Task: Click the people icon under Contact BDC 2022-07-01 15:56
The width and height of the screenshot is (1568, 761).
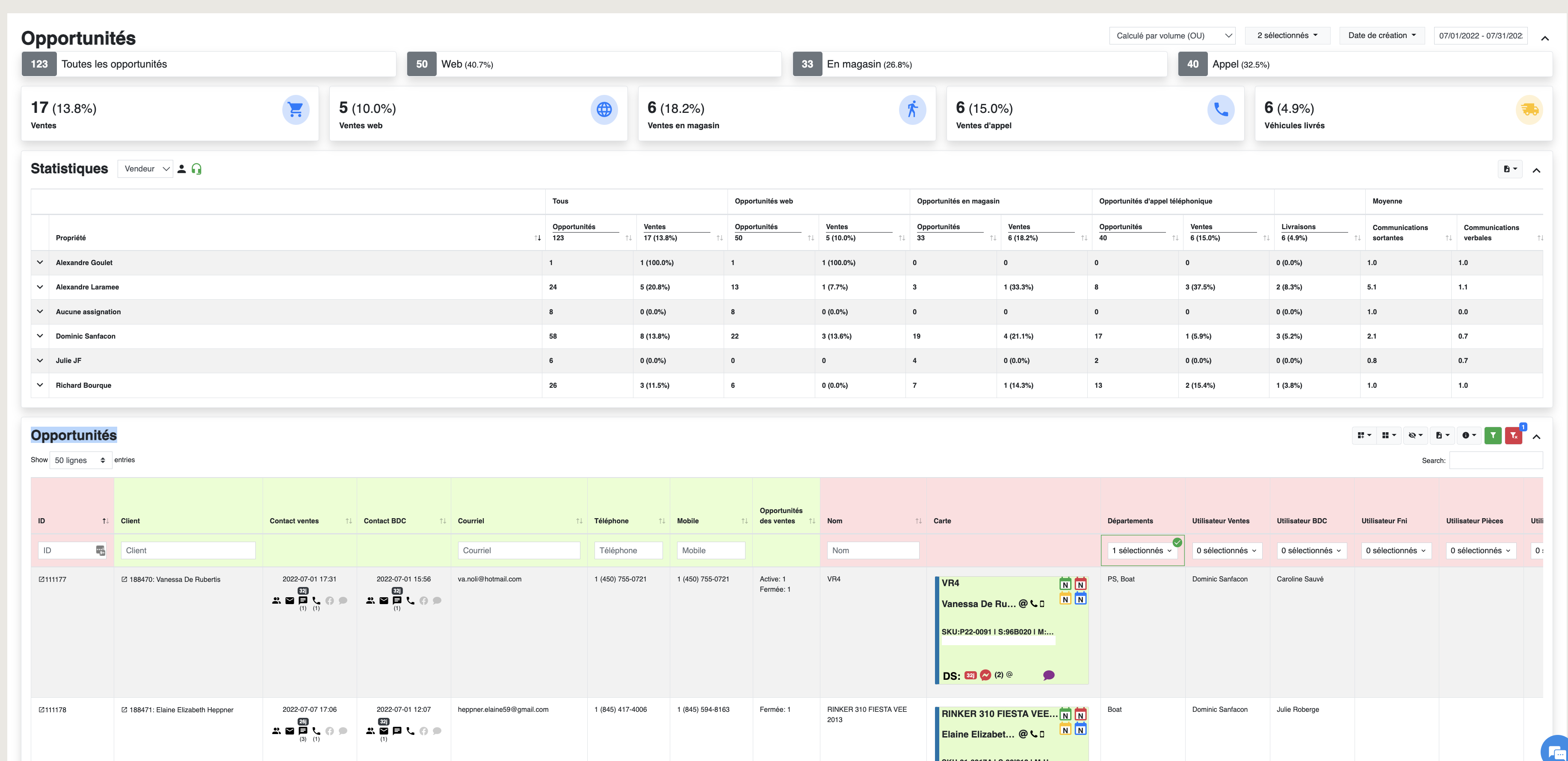Action: coord(370,600)
